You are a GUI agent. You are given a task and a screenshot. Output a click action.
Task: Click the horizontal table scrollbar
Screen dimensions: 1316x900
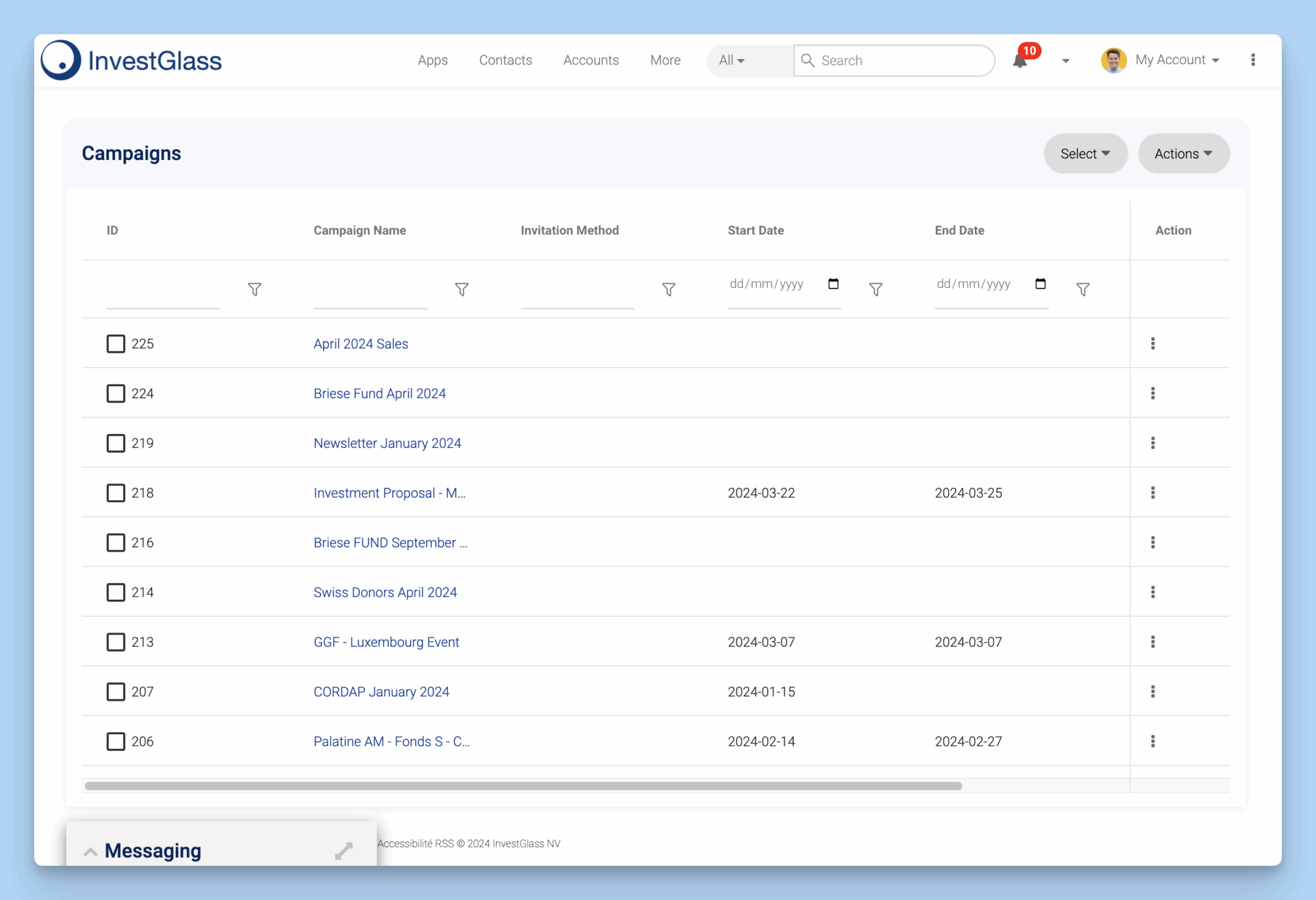pyautogui.click(x=523, y=786)
